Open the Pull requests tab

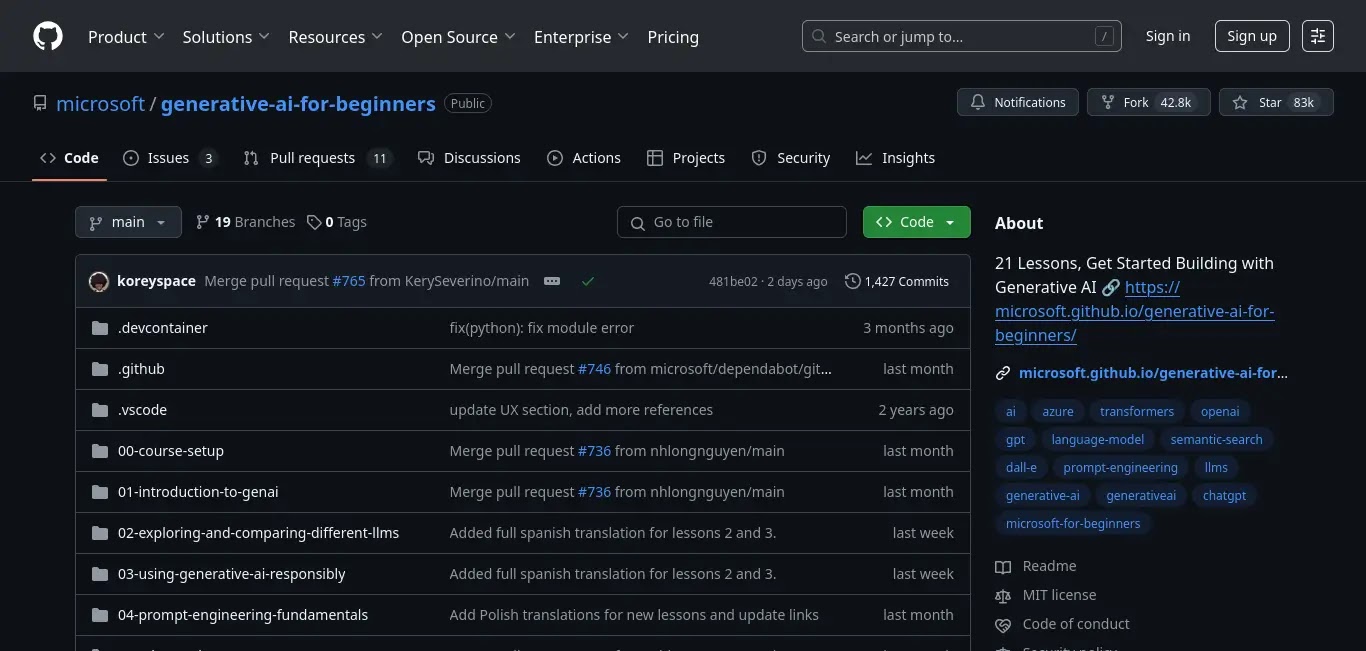[318, 158]
